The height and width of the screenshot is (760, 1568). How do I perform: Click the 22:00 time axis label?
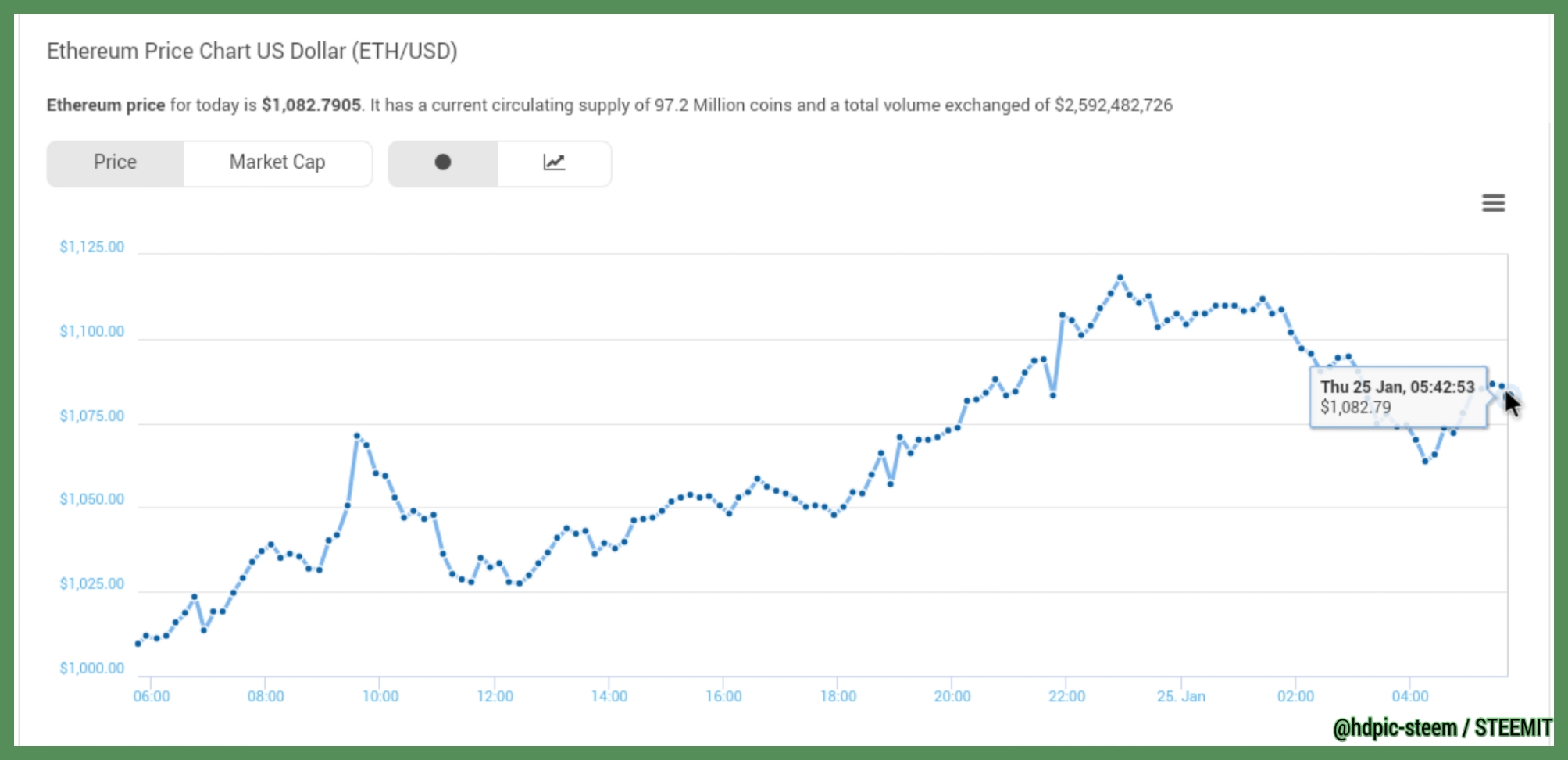1067,696
